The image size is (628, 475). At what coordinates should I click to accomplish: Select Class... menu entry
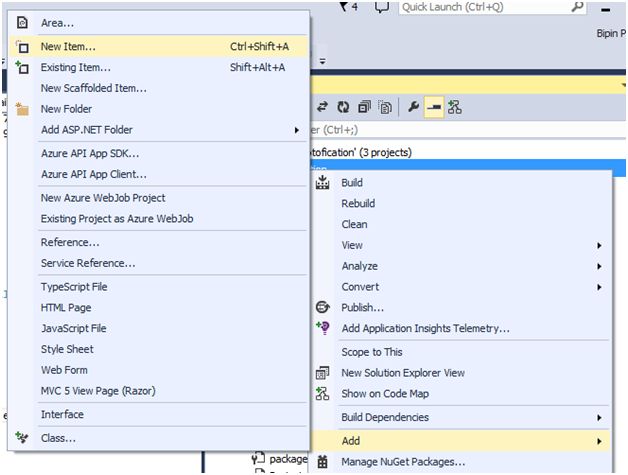tap(159, 438)
